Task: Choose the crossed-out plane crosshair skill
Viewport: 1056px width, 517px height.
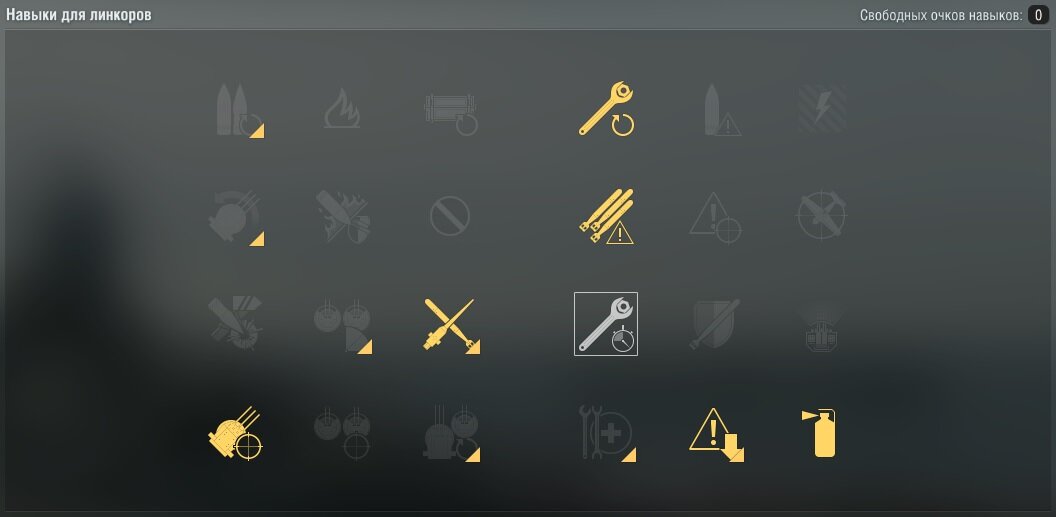Action: [822, 215]
